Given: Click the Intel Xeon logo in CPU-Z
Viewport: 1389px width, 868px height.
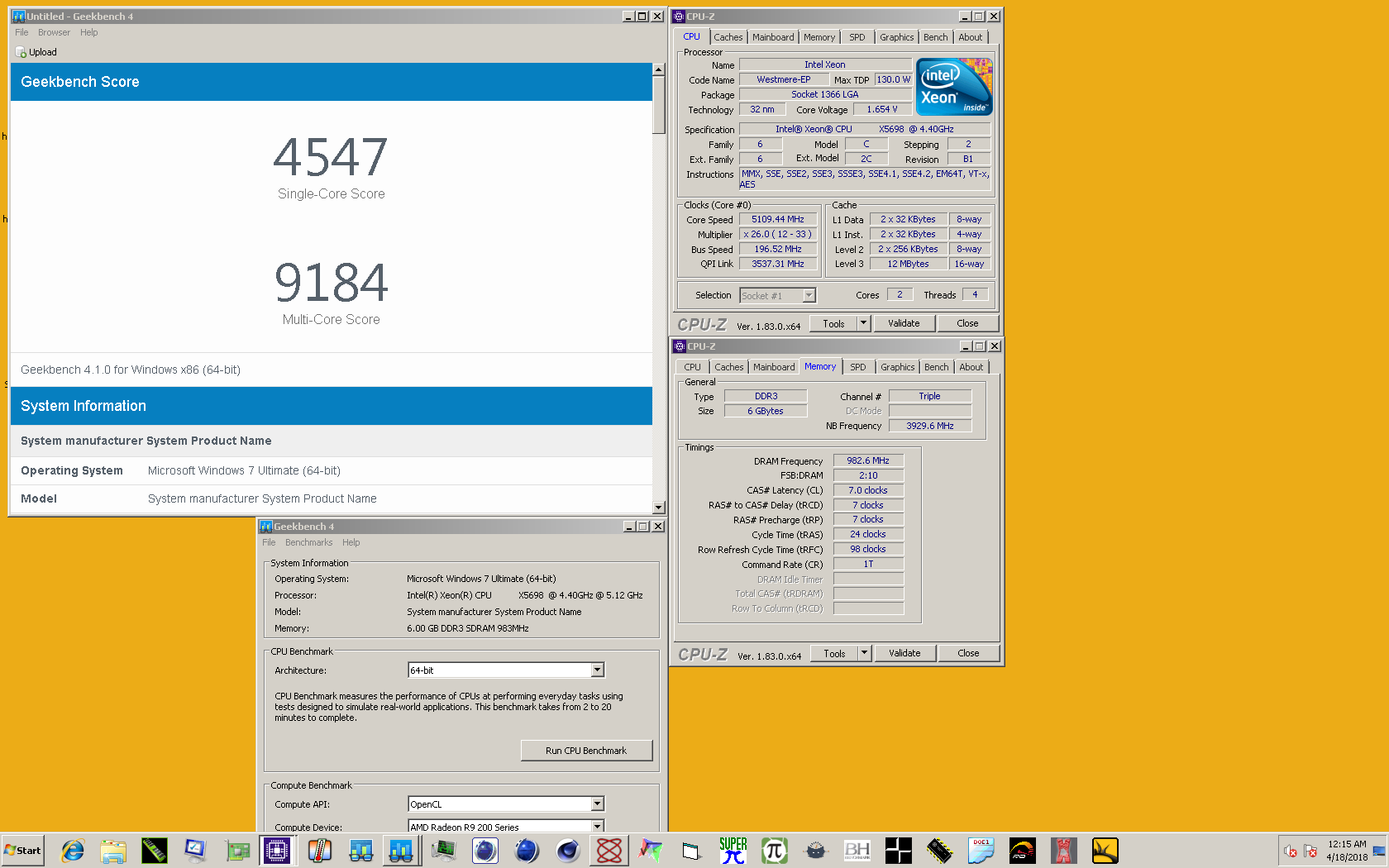Looking at the screenshot, I should tap(954, 87).
